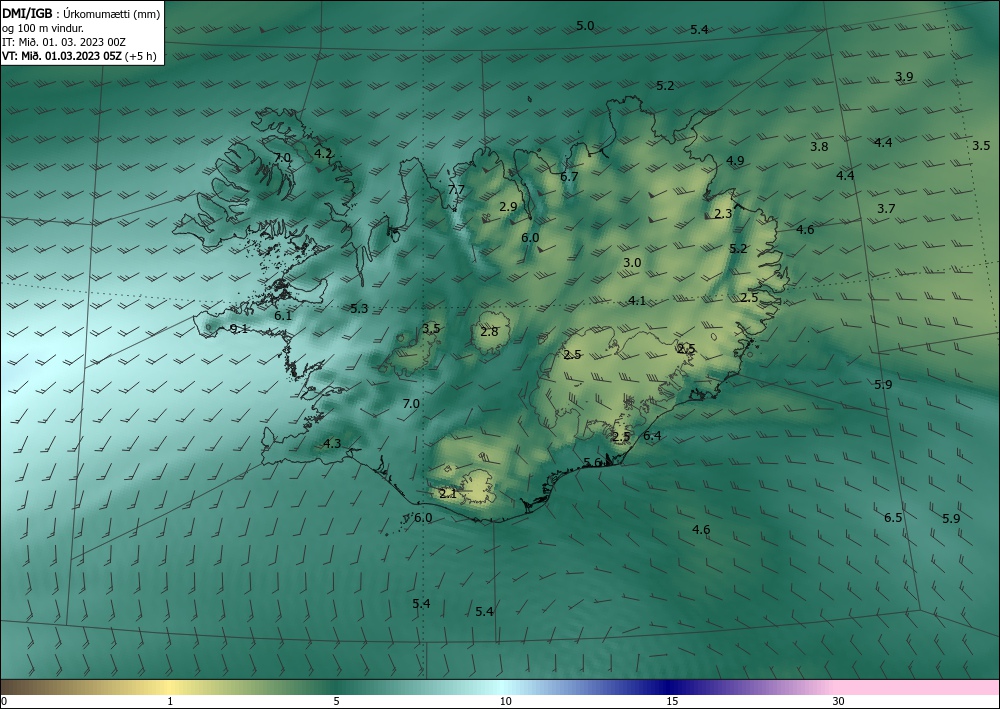Click the 2.9 value label
The image size is (1000, 709).
tap(508, 207)
